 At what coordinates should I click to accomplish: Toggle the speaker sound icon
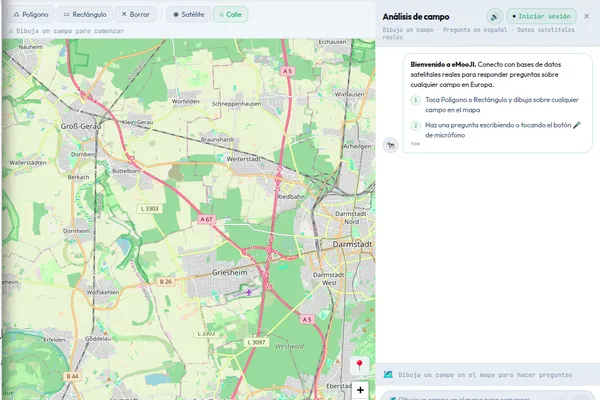click(494, 16)
